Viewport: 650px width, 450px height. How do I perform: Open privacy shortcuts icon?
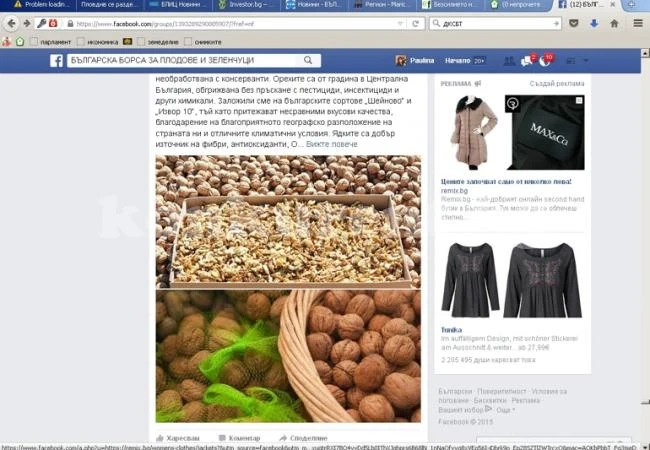[571, 61]
